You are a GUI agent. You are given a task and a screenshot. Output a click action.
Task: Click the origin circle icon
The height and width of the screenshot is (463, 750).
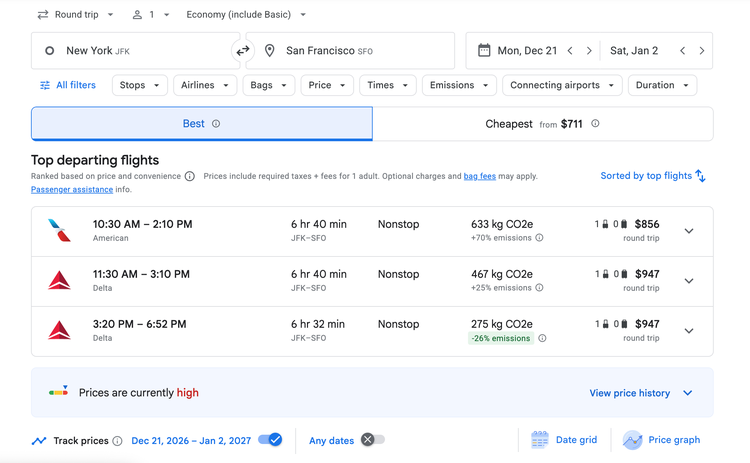click(x=49, y=51)
